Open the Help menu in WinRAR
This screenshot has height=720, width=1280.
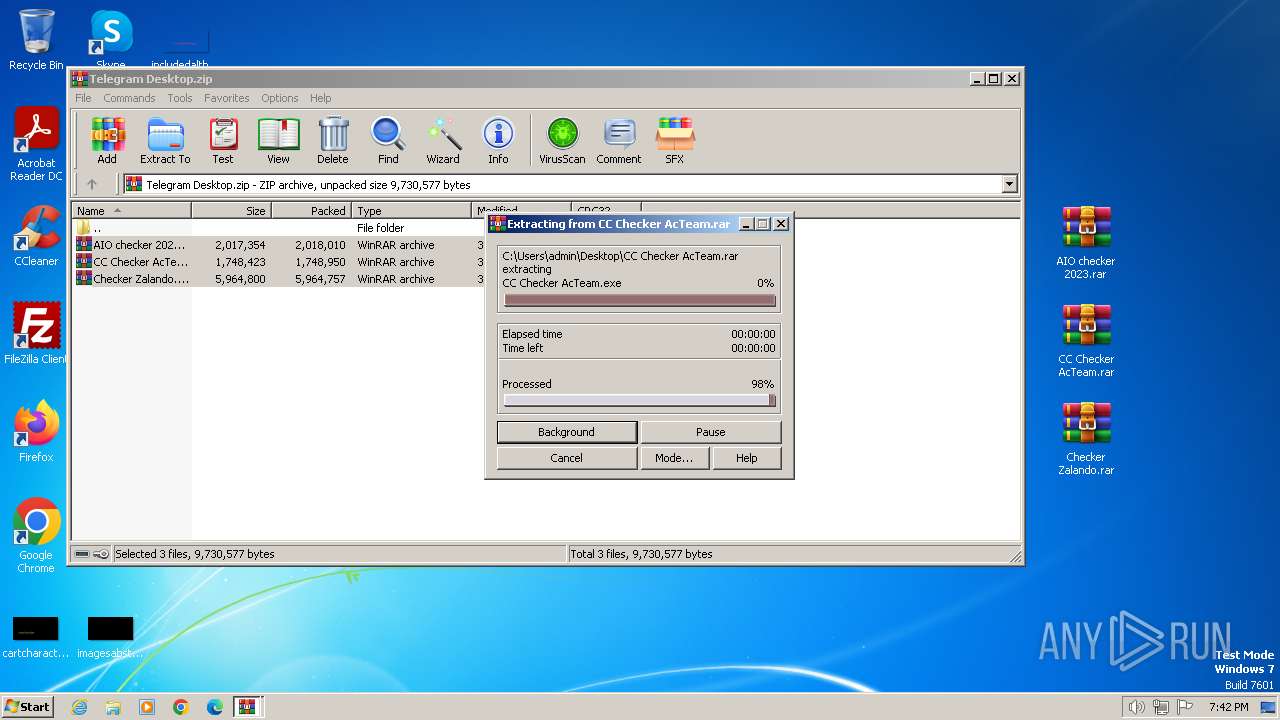(x=320, y=98)
